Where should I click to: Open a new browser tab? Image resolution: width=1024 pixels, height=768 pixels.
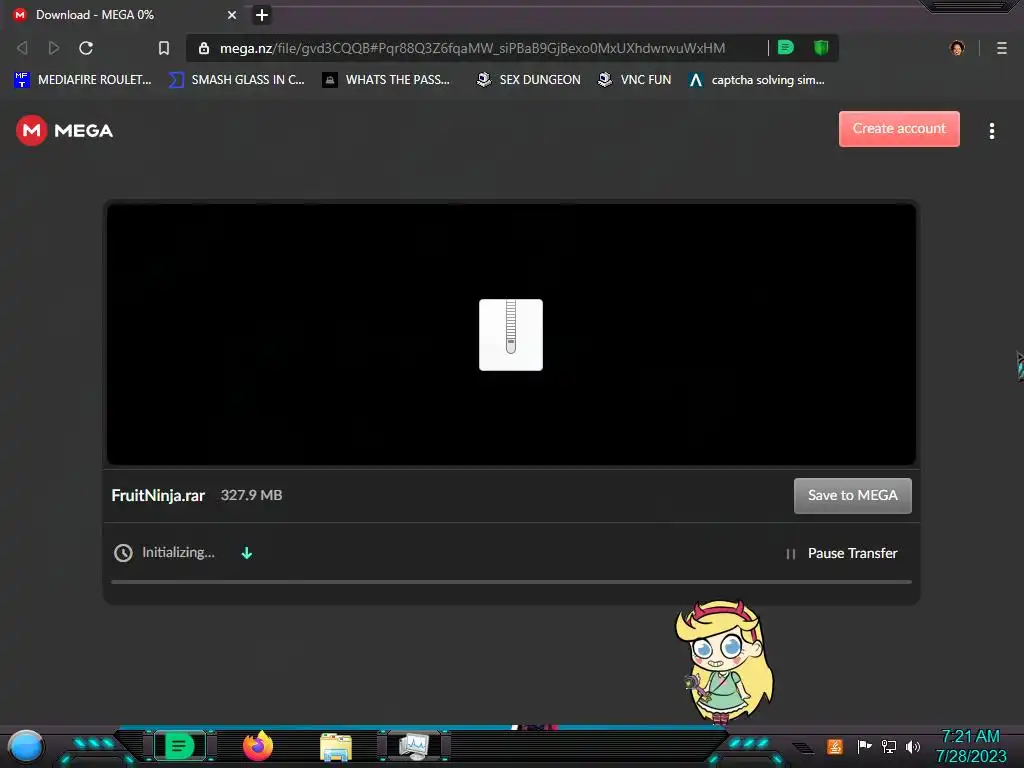click(x=262, y=14)
